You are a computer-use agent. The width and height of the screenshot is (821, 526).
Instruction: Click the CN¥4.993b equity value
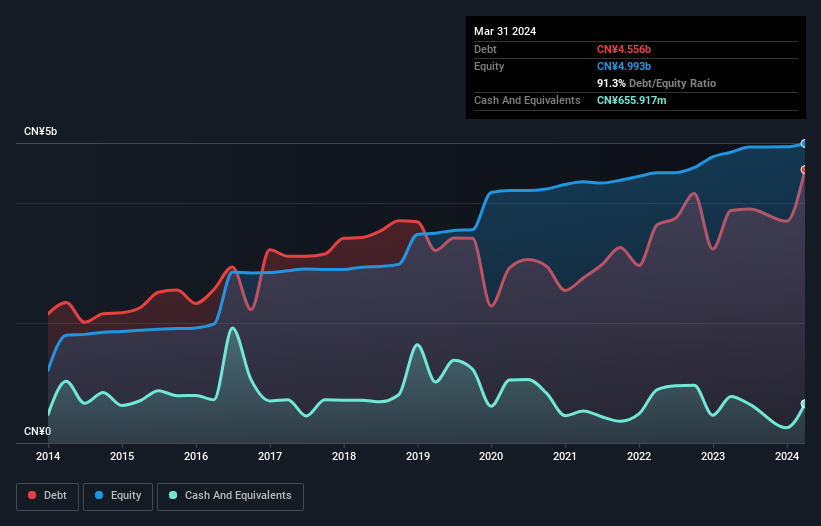coord(624,66)
